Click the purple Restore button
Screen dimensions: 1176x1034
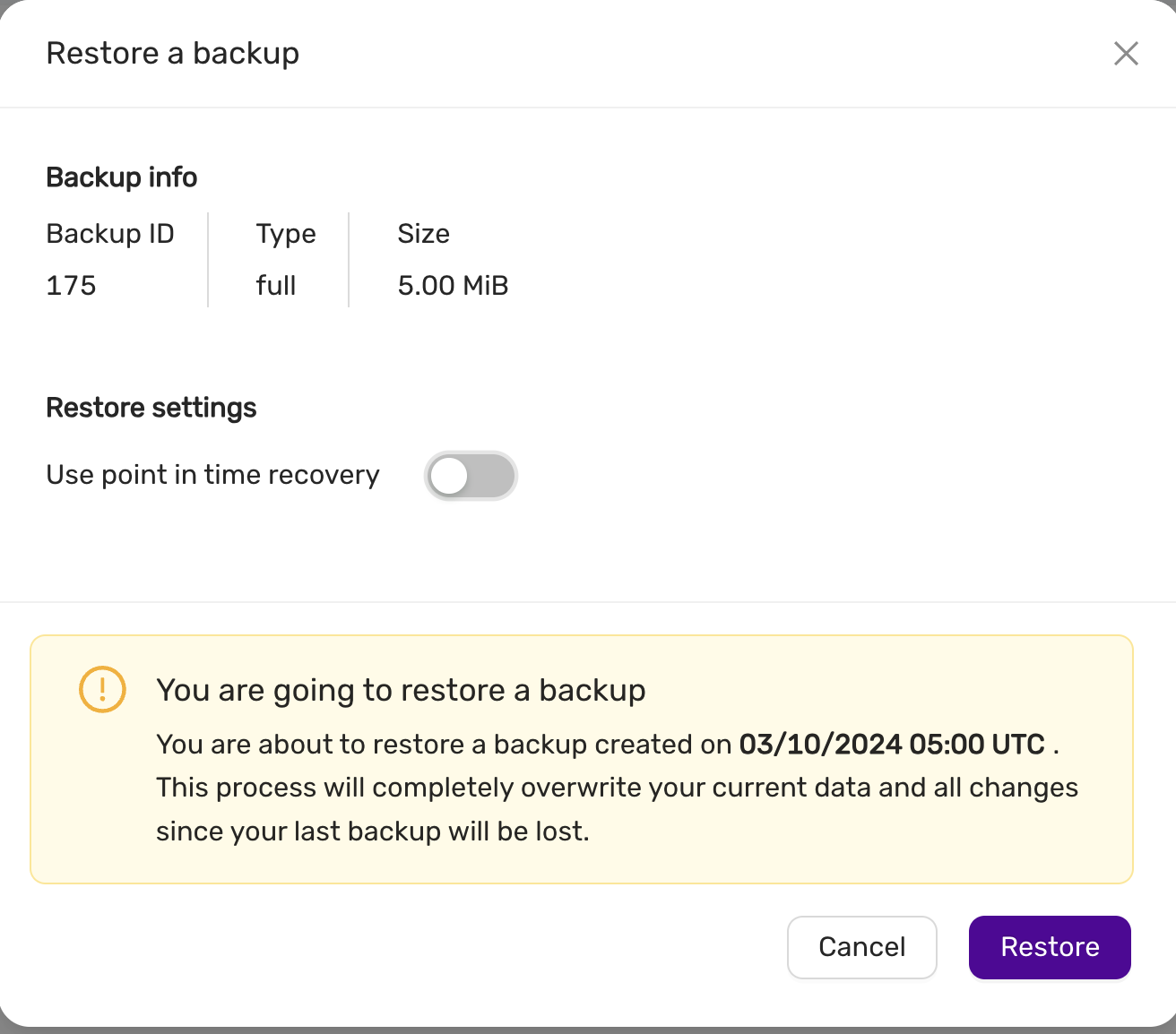[x=1049, y=947]
